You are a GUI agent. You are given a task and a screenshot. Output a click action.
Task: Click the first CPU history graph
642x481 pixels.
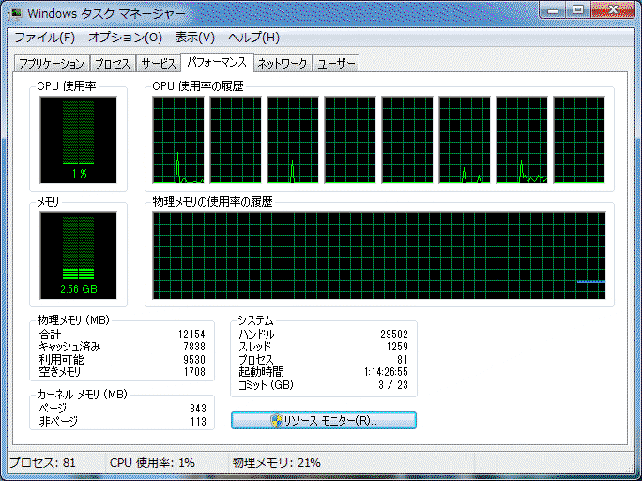[178, 140]
